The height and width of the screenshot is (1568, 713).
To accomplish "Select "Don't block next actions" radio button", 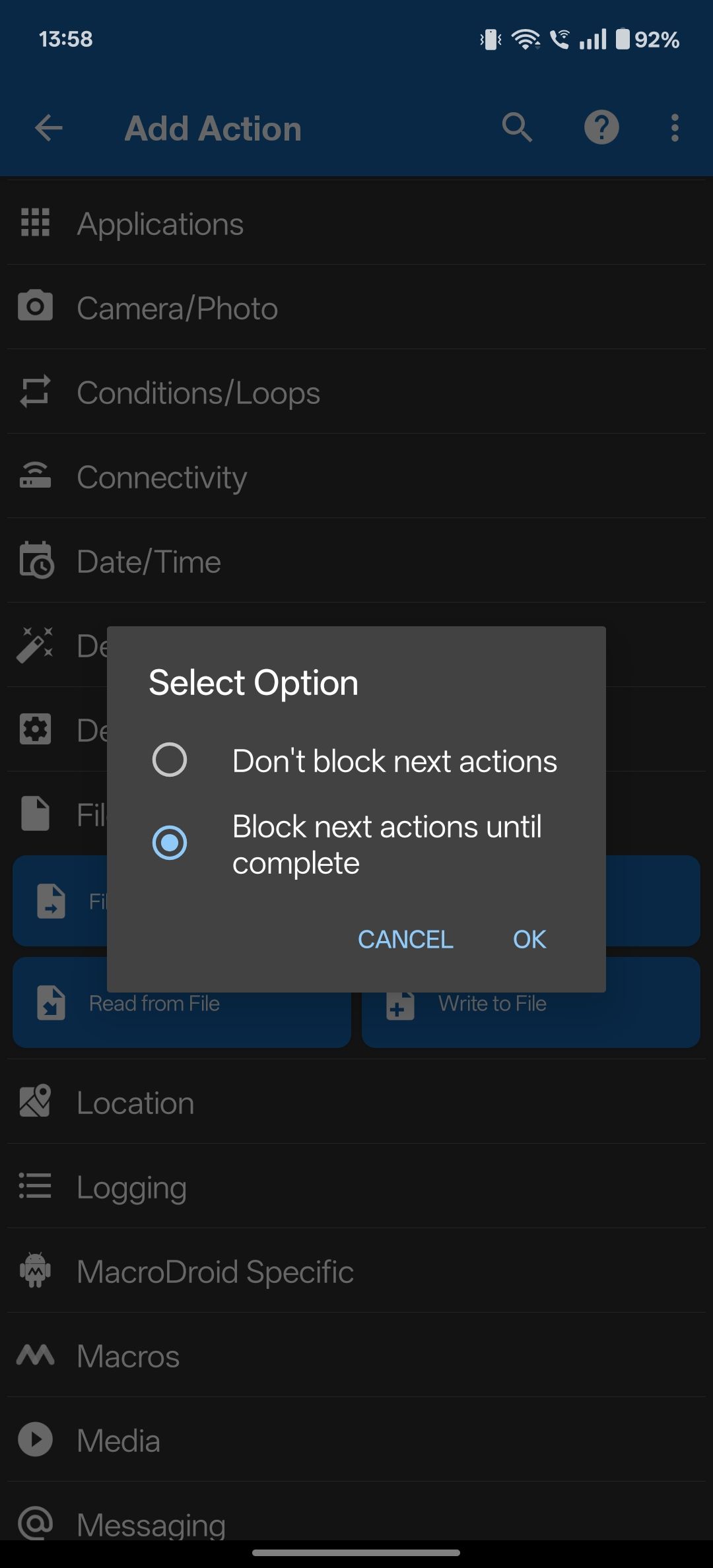I will pos(170,760).
